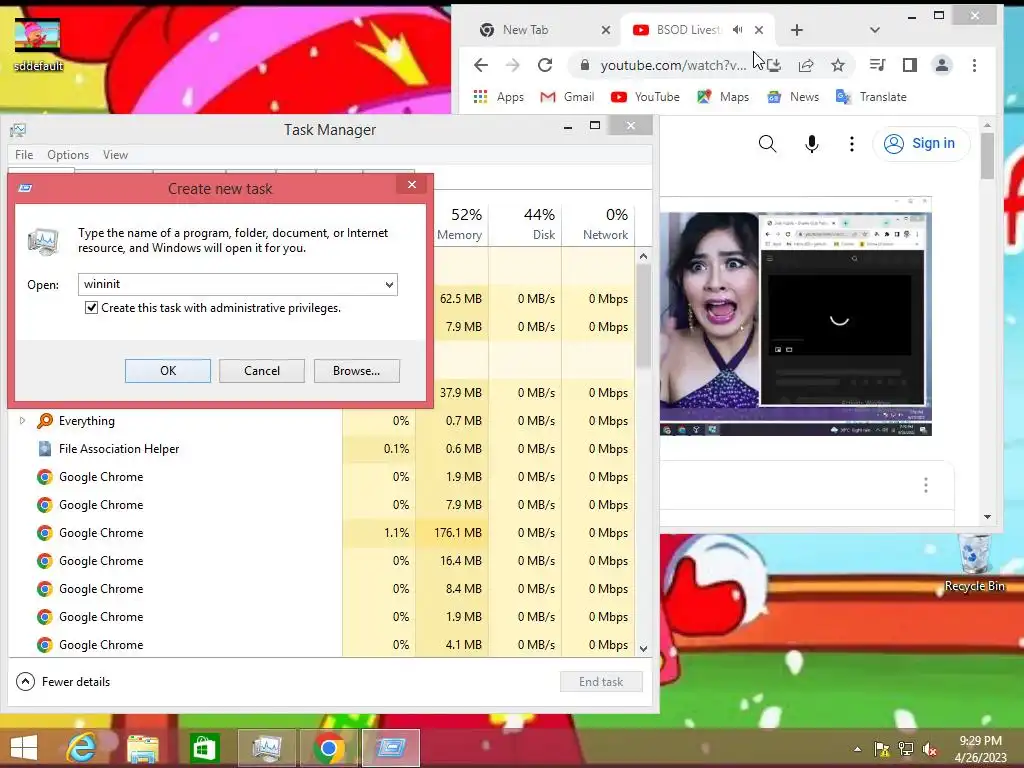
Task: Open the Recycle Bin desktop icon
Action: tap(974, 564)
